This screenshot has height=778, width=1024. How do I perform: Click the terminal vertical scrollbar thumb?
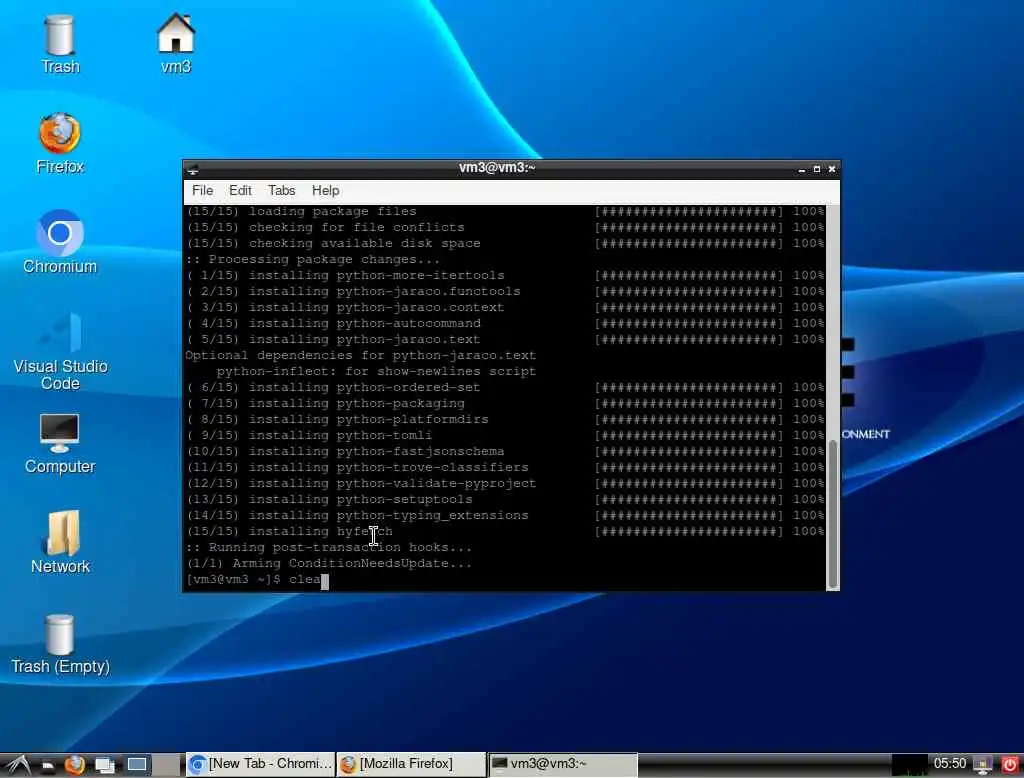click(x=833, y=513)
